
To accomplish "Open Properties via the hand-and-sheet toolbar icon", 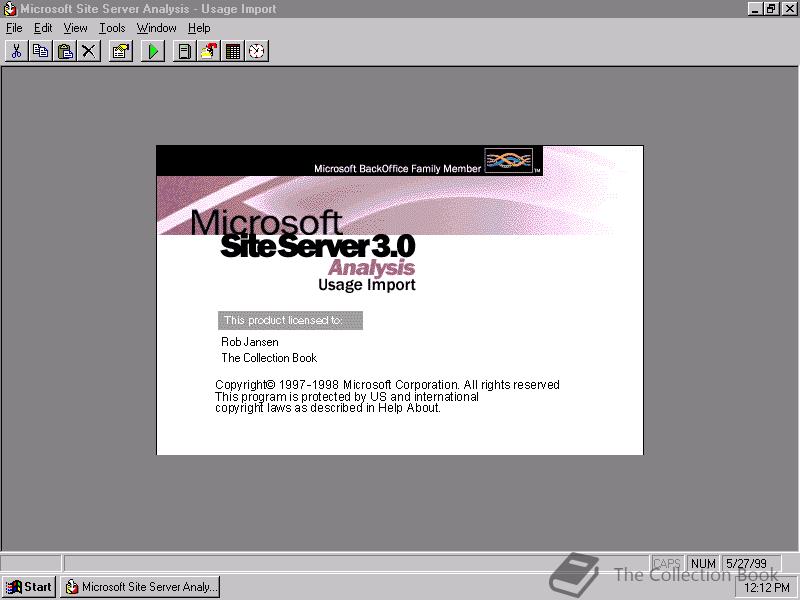I will coord(121,51).
